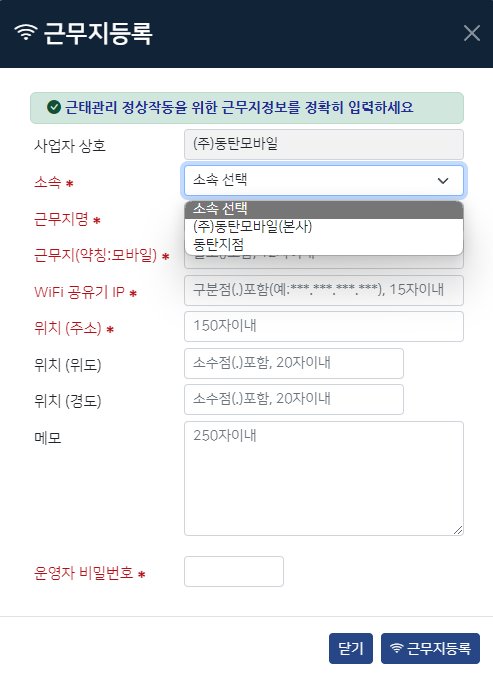
Task: Click the WiFi icon on the 근무지등록 button
Action: (x=396, y=648)
